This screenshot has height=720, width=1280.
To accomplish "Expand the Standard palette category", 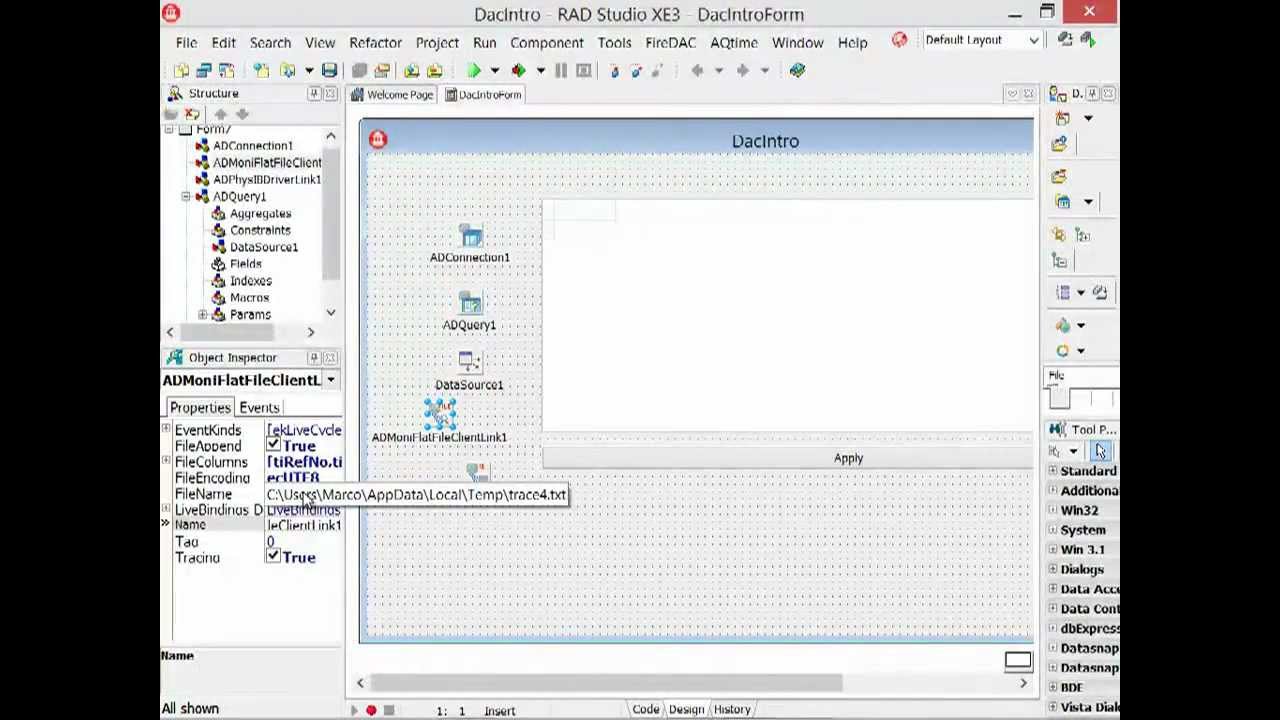I will click(x=1052, y=471).
